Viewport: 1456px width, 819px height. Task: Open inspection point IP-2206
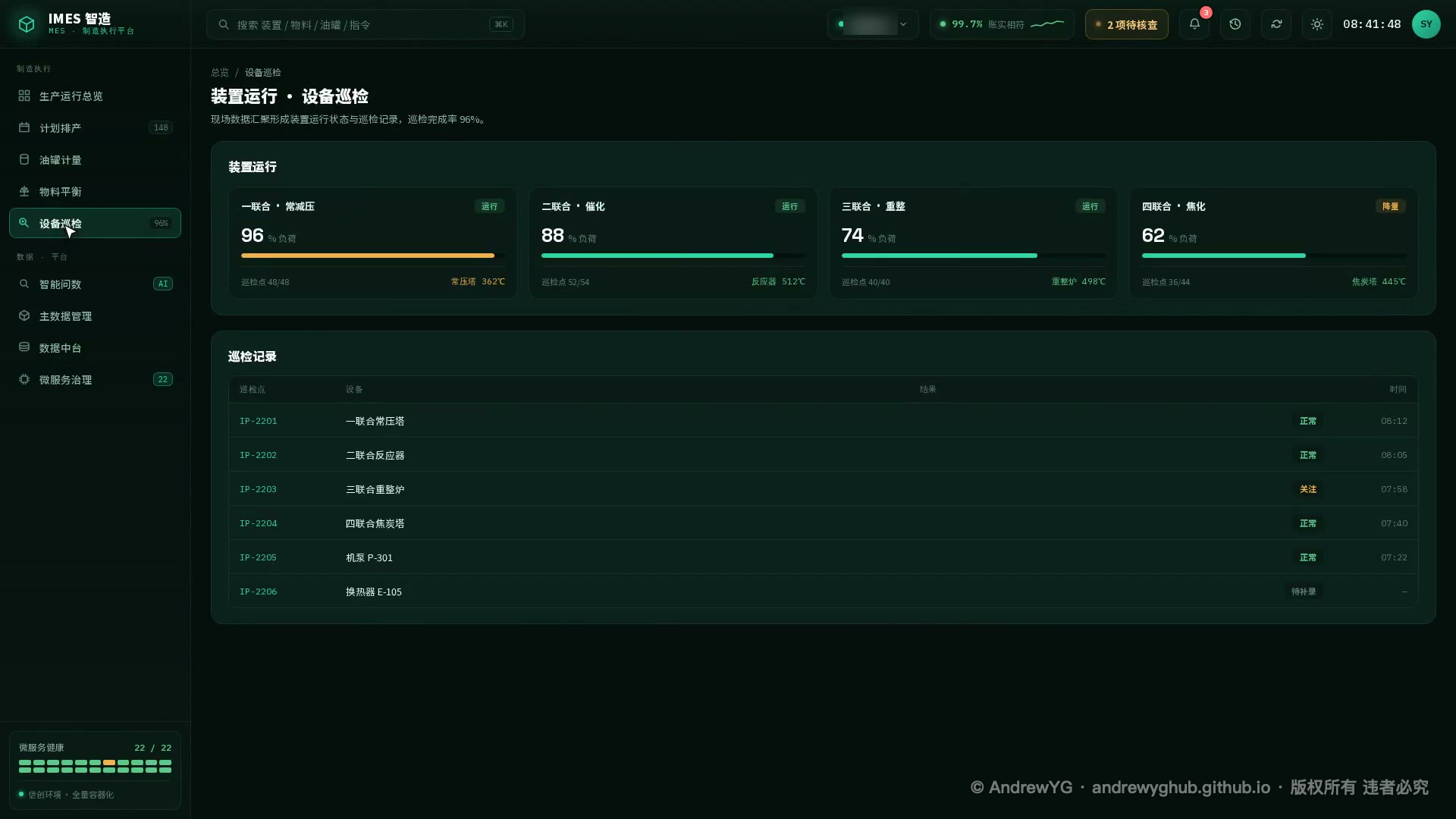pyautogui.click(x=258, y=591)
